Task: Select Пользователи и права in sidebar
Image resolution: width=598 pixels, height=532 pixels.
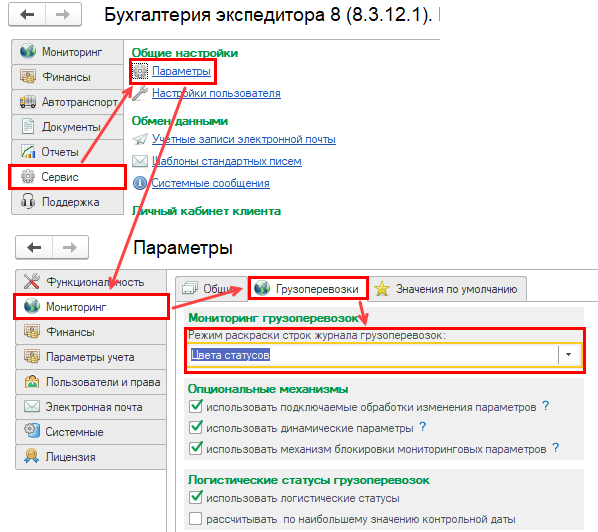Action: pyautogui.click(x=91, y=382)
